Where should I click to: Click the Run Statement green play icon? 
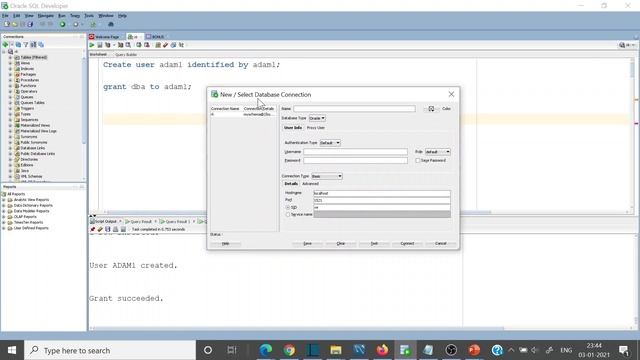pyautogui.click(x=92, y=45)
